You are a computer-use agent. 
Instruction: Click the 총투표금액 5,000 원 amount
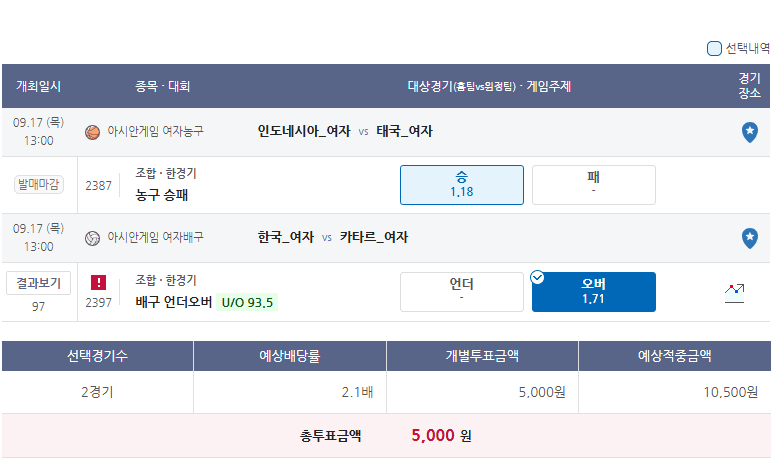tap(441, 435)
